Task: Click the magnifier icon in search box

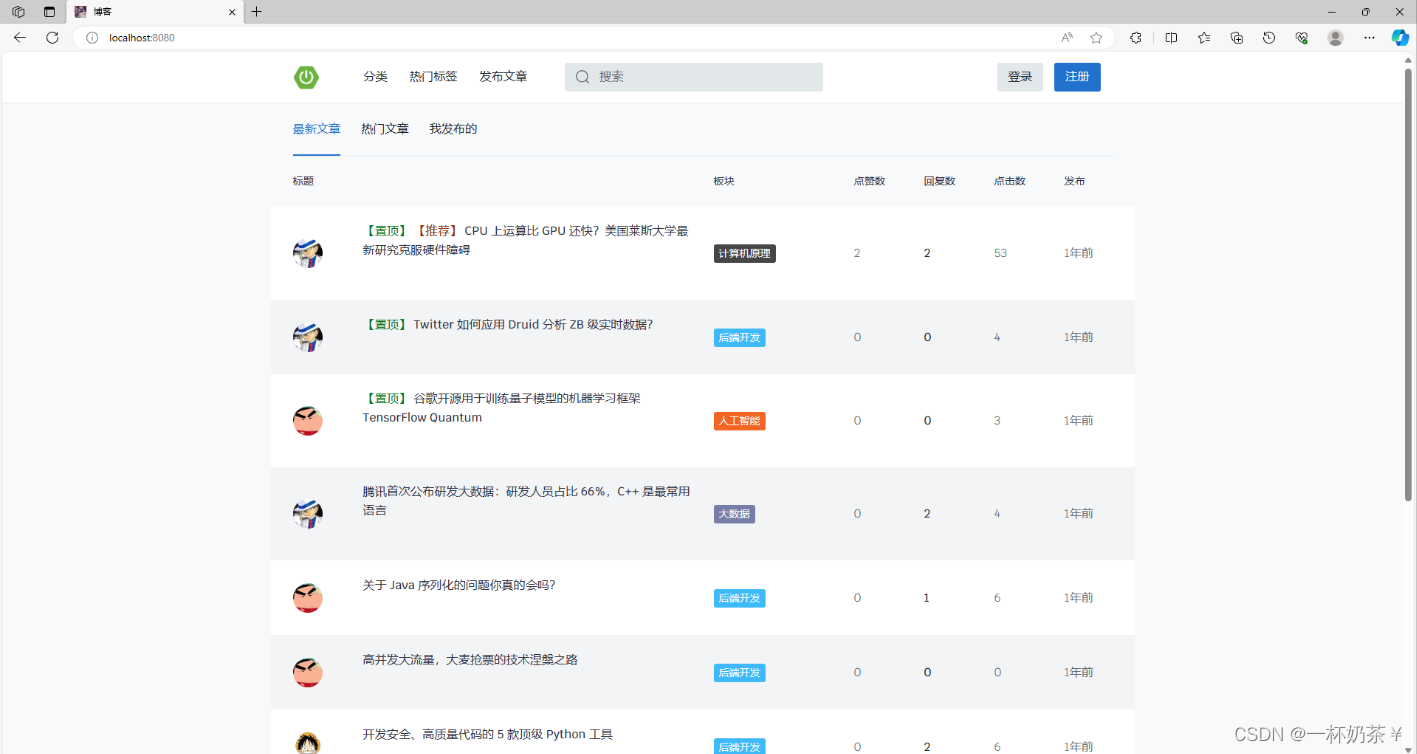Action: (x=582, y=77)
